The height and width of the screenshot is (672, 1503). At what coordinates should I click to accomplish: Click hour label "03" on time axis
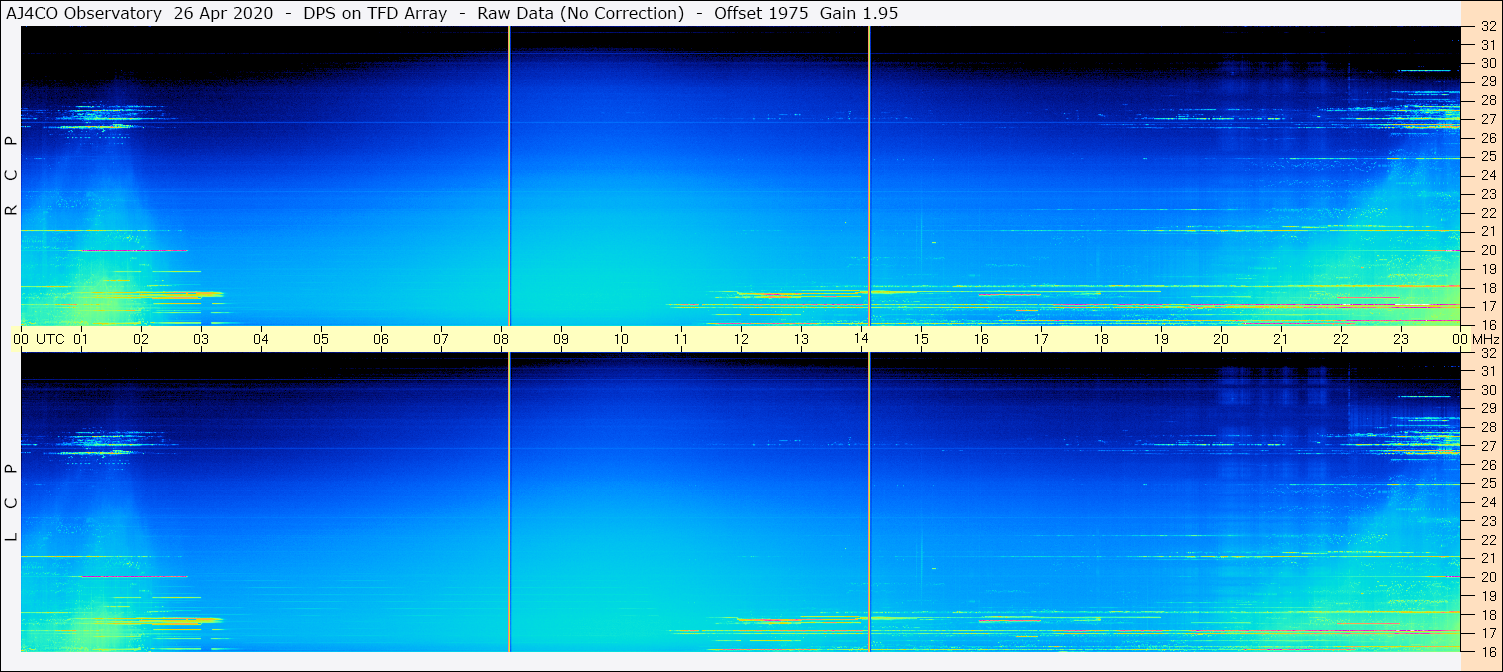201,339
